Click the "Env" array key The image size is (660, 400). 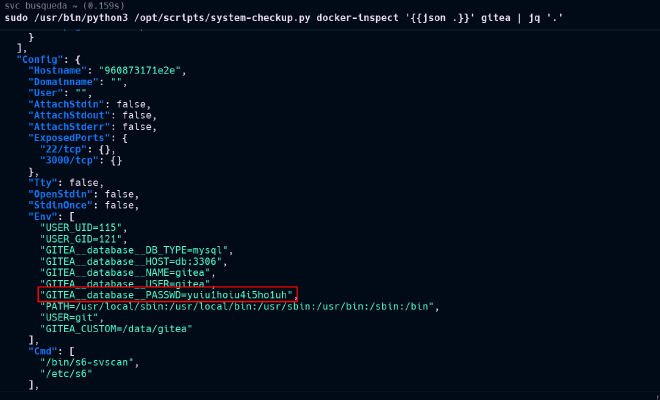[43, 216]
